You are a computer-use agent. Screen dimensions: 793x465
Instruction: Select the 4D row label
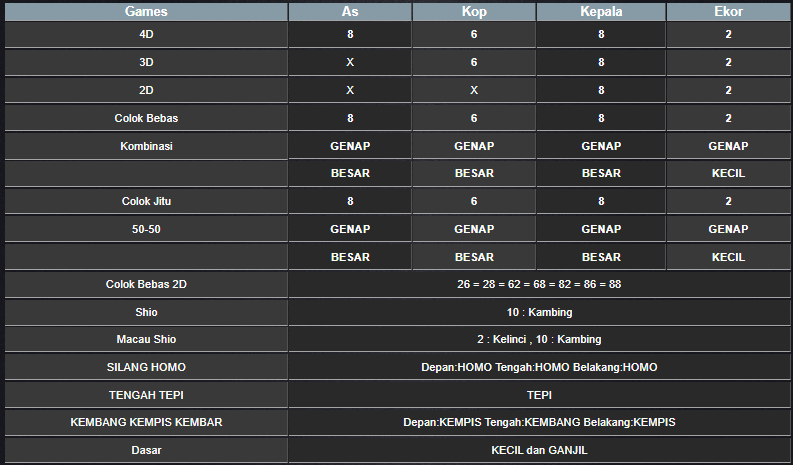tap(146, 34)
